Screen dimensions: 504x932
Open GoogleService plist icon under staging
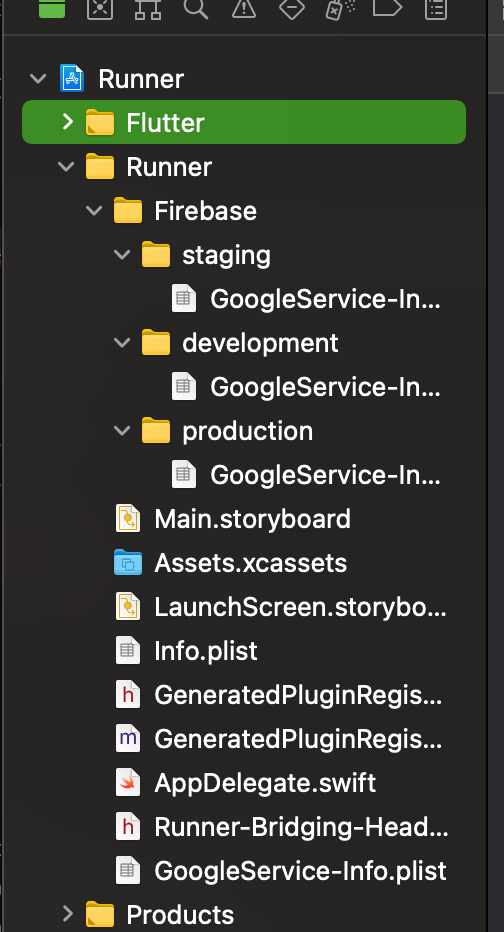point(184,298)
